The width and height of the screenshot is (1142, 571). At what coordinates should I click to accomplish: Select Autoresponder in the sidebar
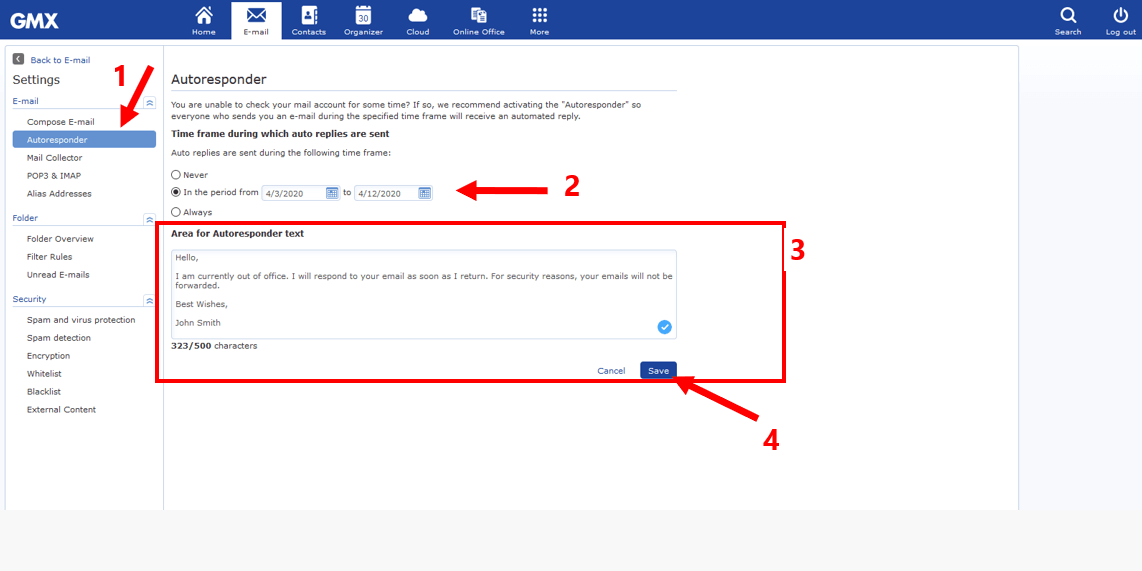pos(84,140)
